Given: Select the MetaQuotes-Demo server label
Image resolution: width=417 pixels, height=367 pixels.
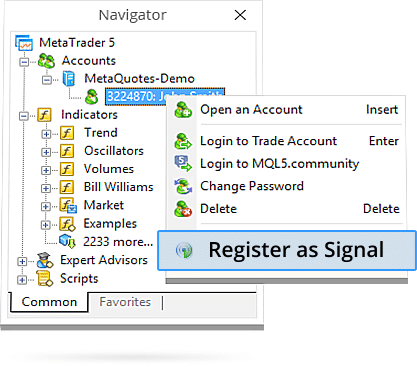Looking at the screenshot, I should (139, 79).
